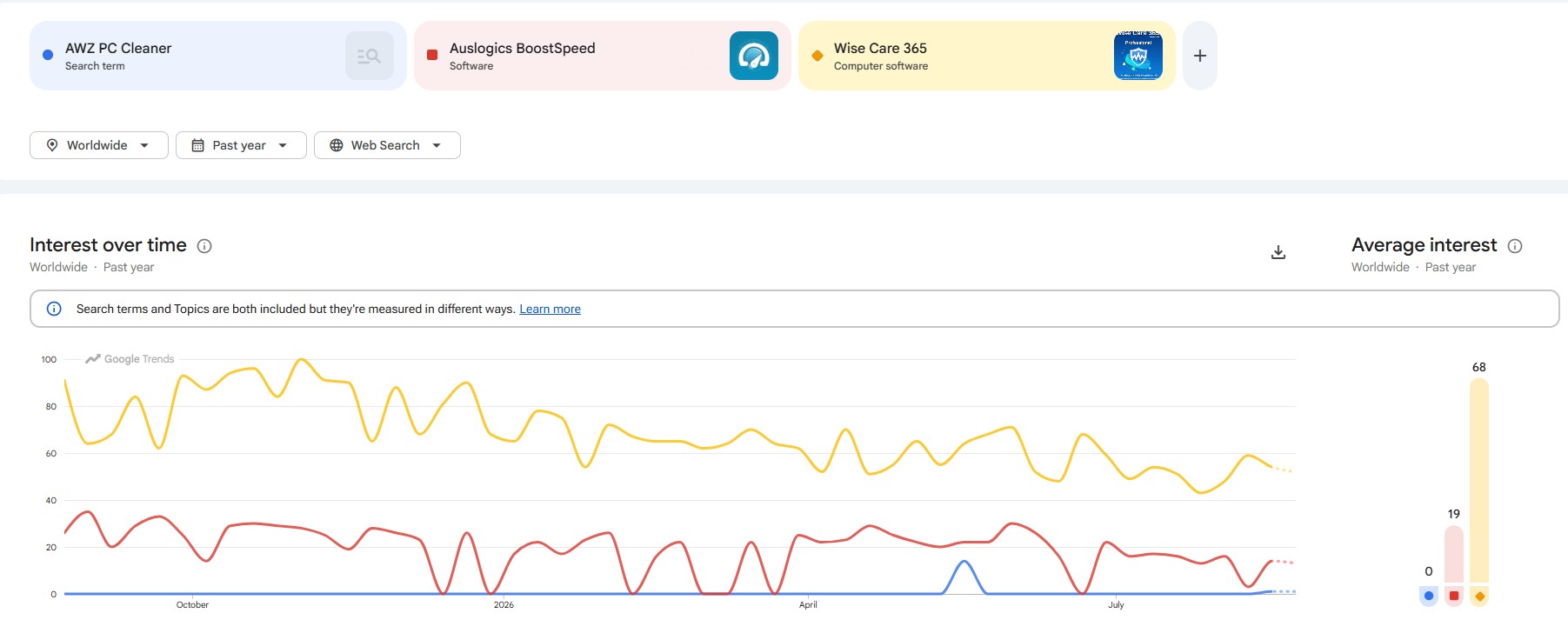Viewport: 1568px width, 633px height.
Task: Click the blue legend marker under average bars
Action: point(1429,596)
